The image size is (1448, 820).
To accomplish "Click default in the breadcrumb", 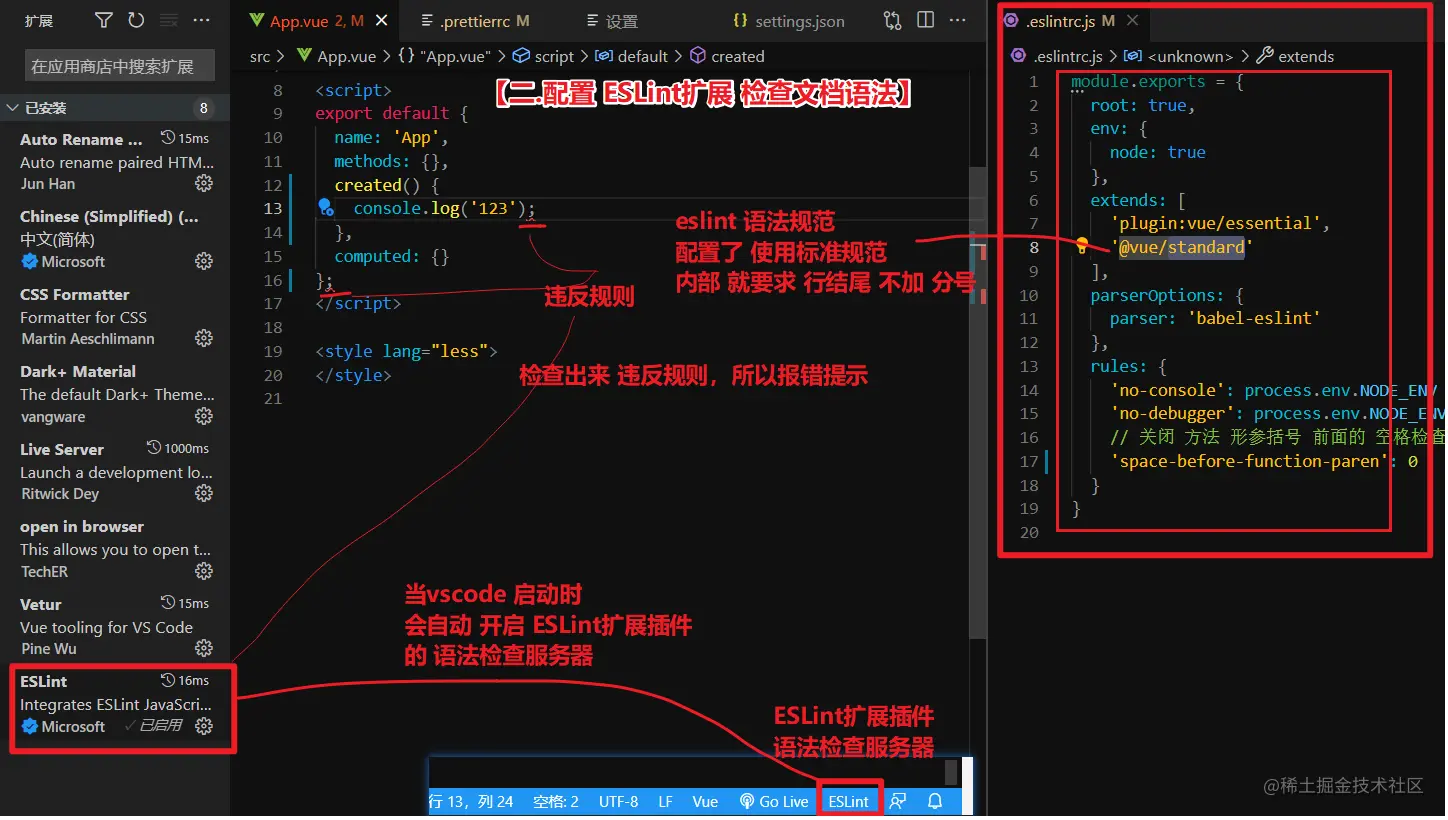I will point(632,56).
